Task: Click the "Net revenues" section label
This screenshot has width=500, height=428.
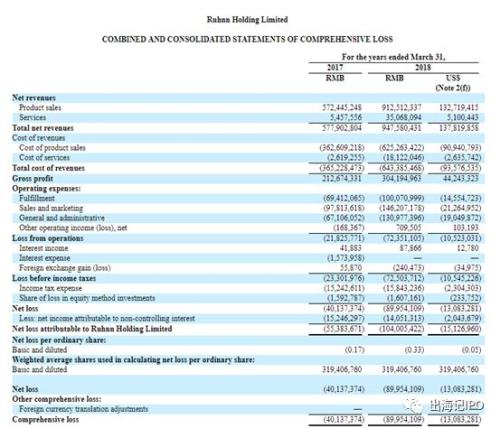Action: (34, 98)
